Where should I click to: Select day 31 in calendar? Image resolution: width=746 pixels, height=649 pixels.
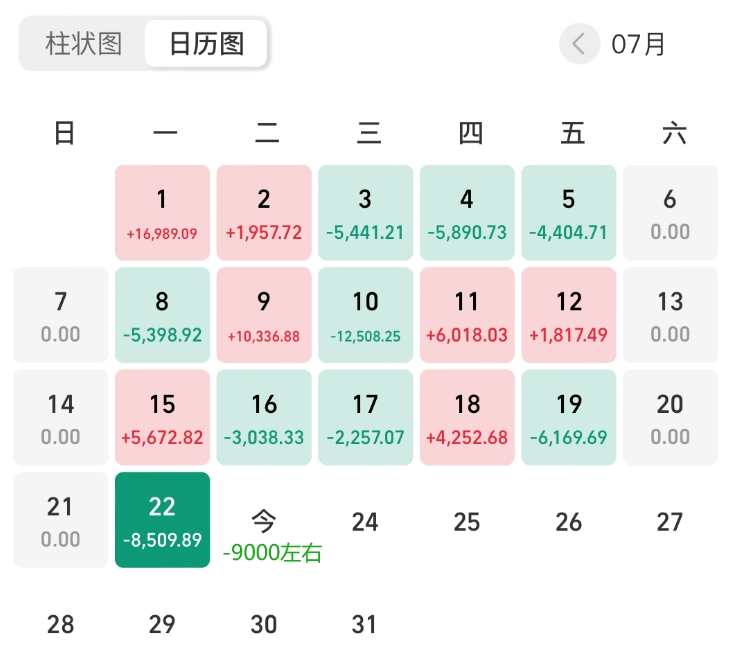364,624
